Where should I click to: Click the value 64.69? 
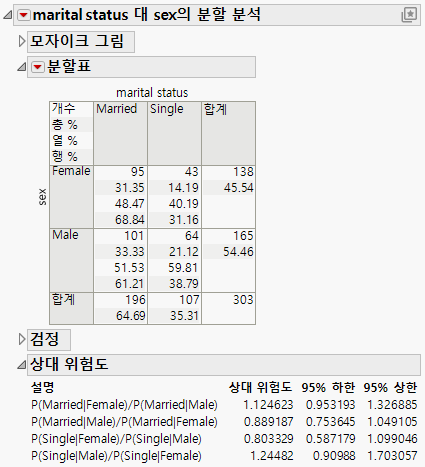tap(130, 316)
